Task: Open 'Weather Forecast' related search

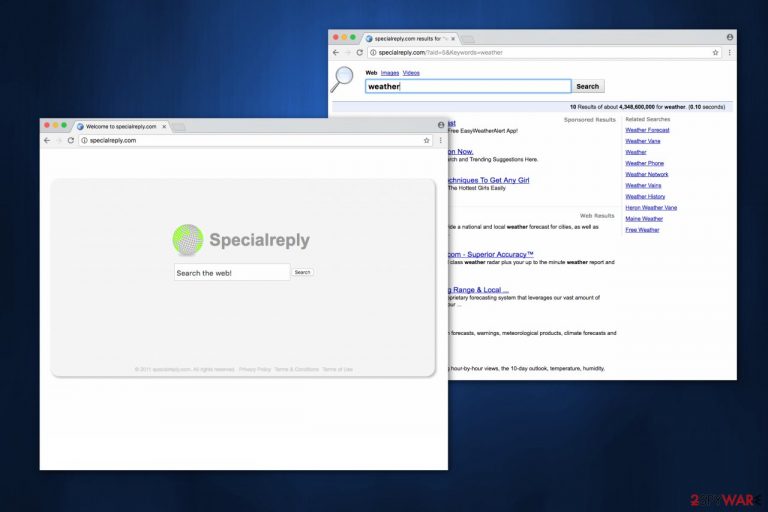Action: pyautogui.click(x=647, y=130)
